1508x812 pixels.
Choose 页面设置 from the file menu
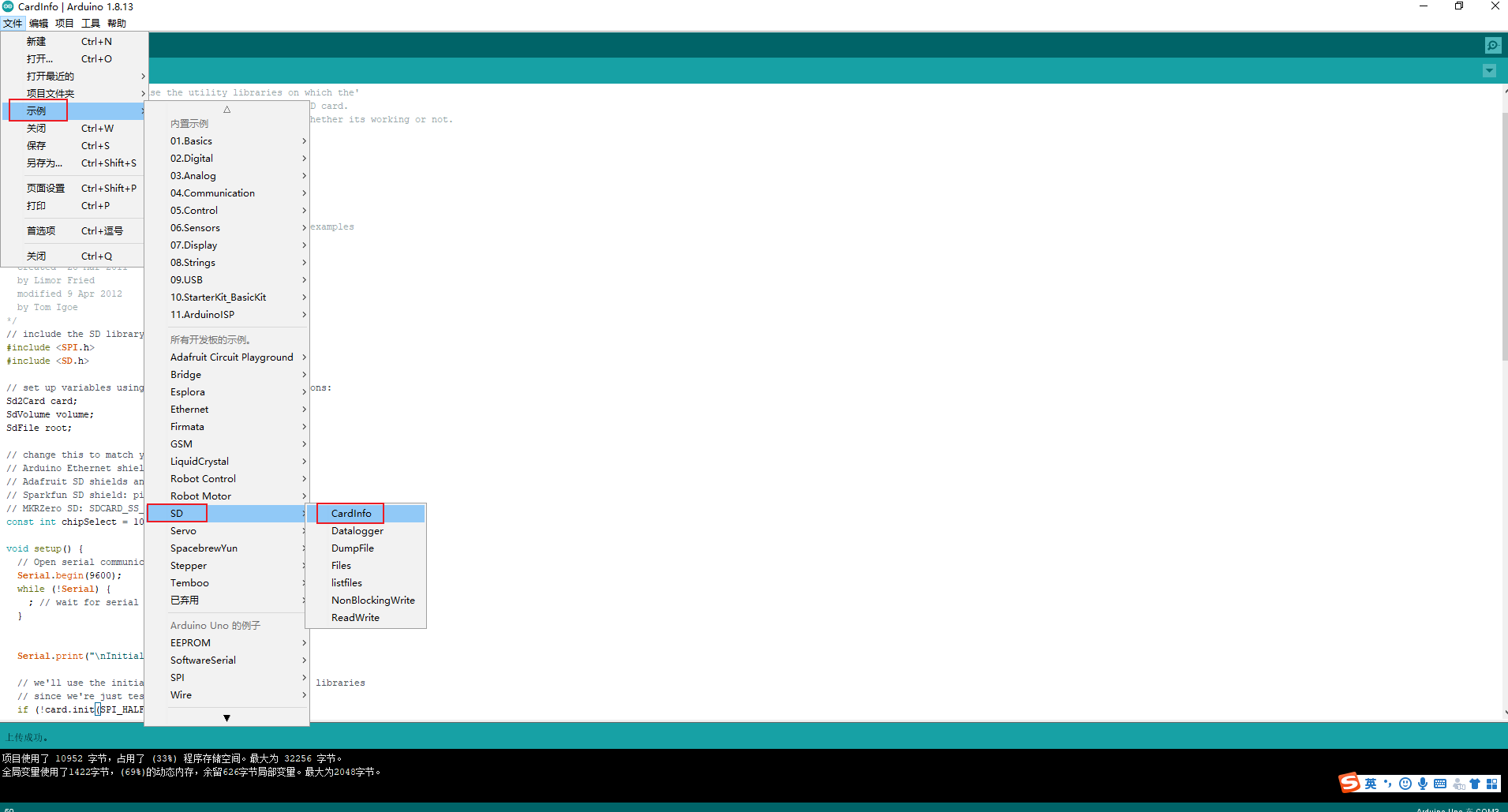[74, 188]
